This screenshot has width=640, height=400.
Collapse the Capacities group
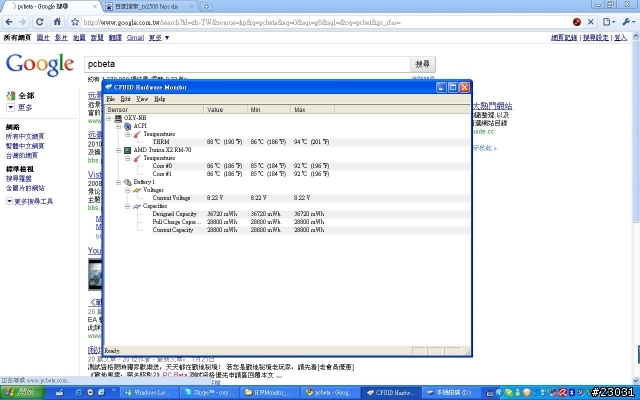[128, 207]
